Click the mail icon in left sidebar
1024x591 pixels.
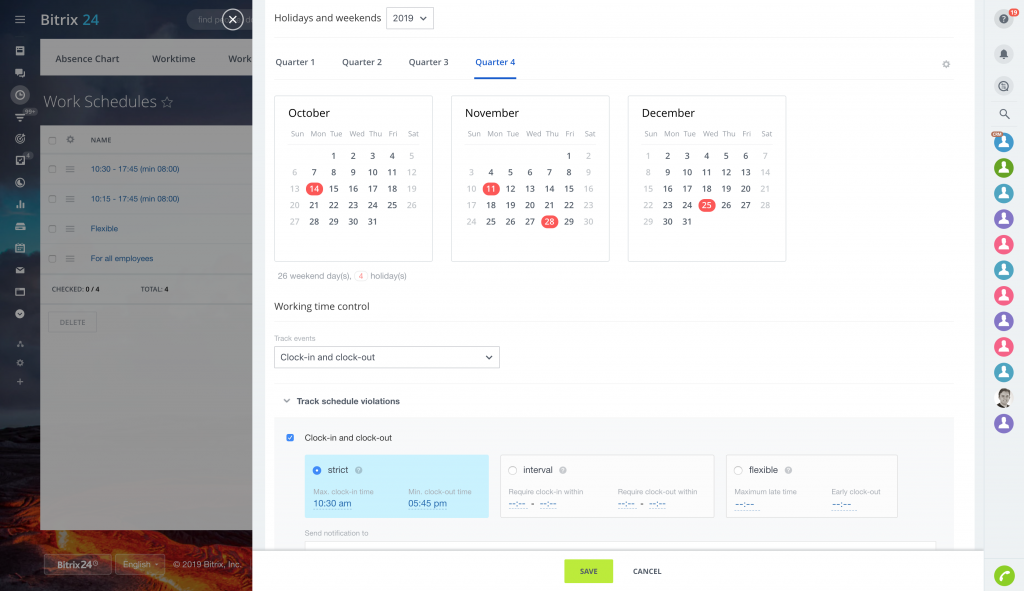tap(20, 270)
